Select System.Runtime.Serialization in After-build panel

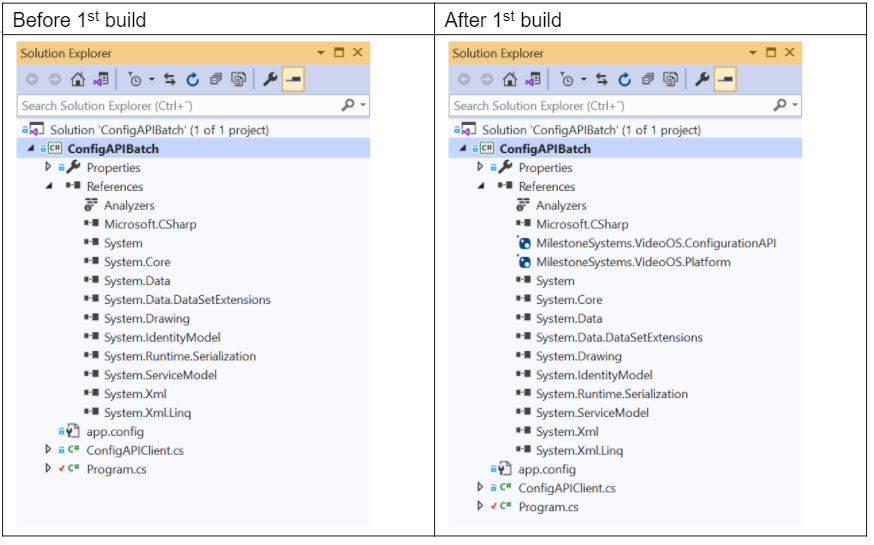point(611,394)
